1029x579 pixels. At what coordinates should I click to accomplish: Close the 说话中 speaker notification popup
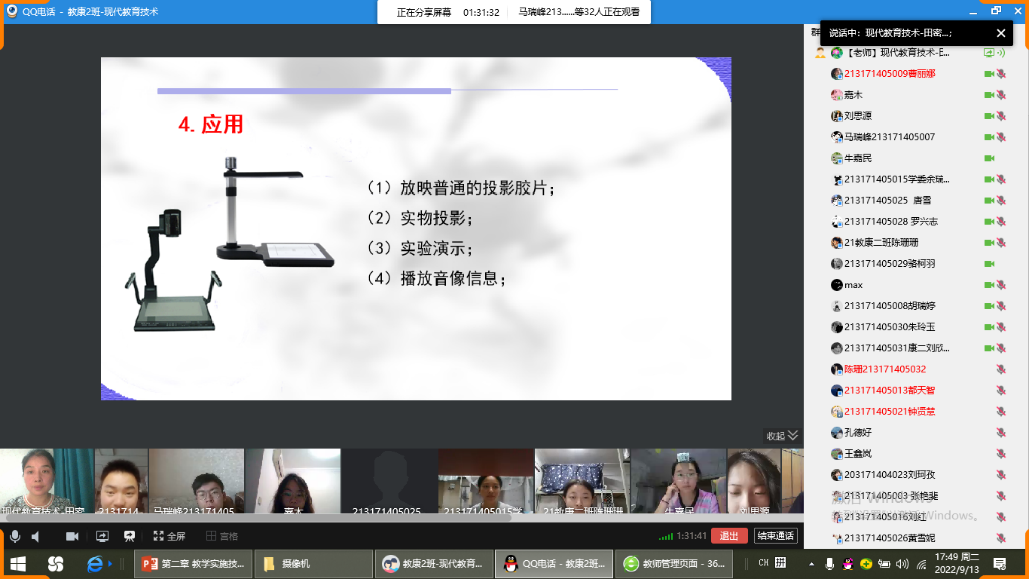click(1001, 33)
